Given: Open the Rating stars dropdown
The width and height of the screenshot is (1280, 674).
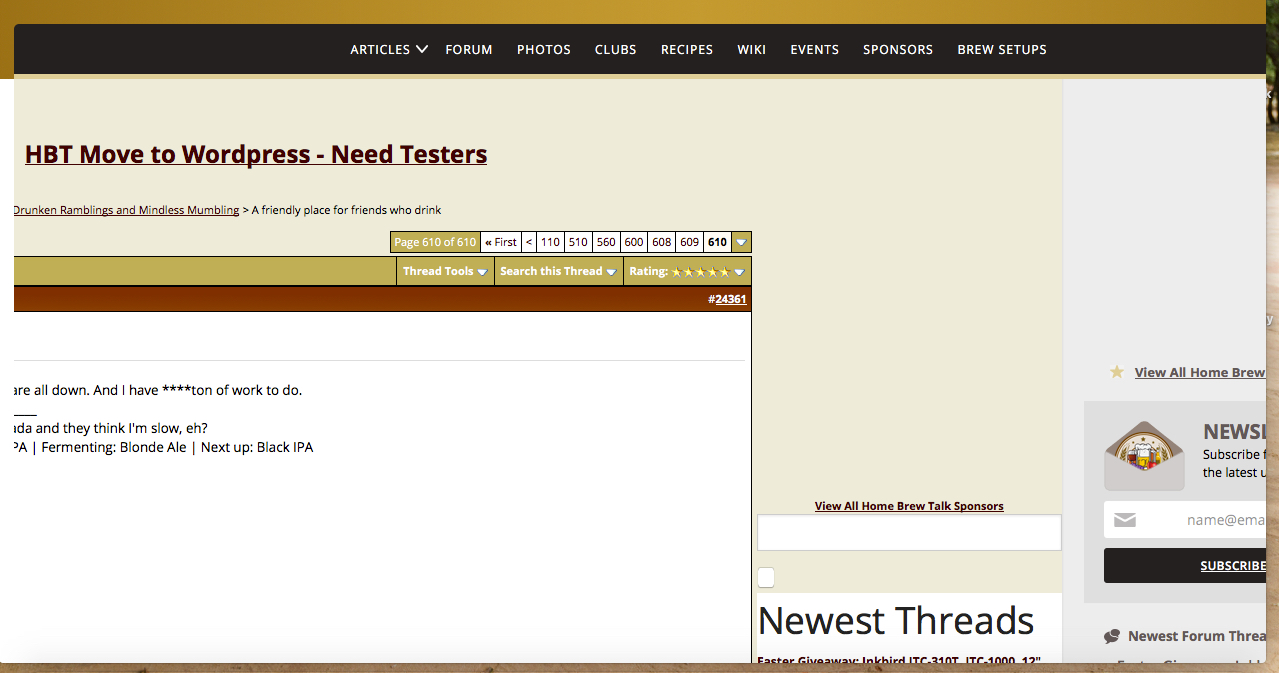Looking at the screenshot, I should pyautogui.click(x=687, y=271).
